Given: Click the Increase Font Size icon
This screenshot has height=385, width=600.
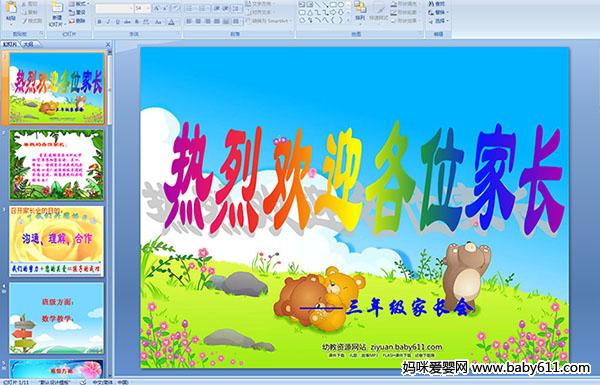Looking at the screenshot, I should [157, 8].
